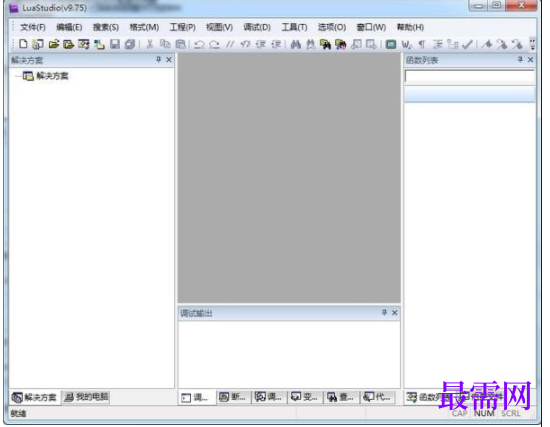Viewport: 550px width, 427px height.
Task: Click the green screen icon in toolbar
Action: pyautogui.click(x=391, y=44)
